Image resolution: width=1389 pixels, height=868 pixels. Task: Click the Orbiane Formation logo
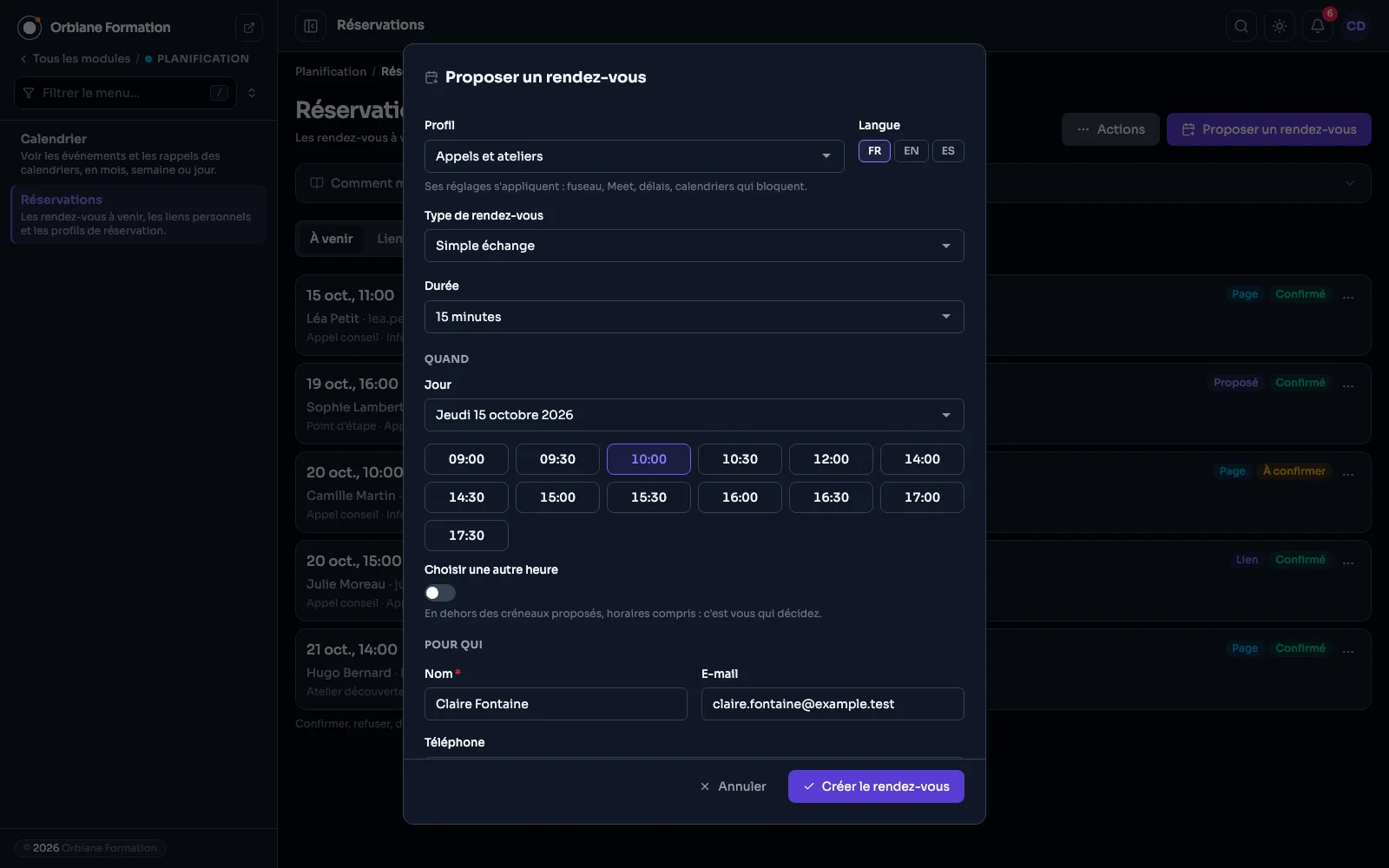(30, 28)
